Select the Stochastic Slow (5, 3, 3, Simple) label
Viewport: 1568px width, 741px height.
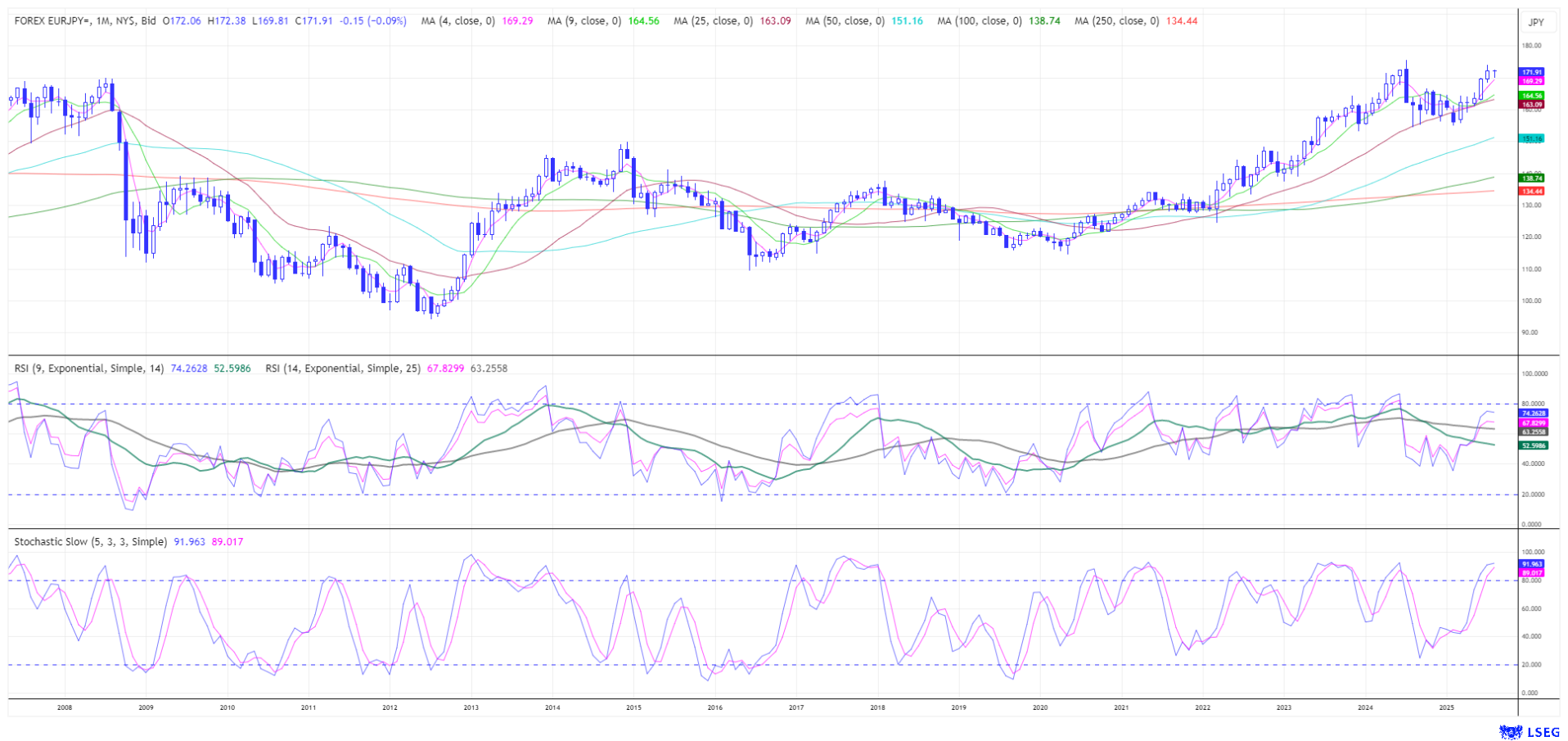[x=91, y=542]
